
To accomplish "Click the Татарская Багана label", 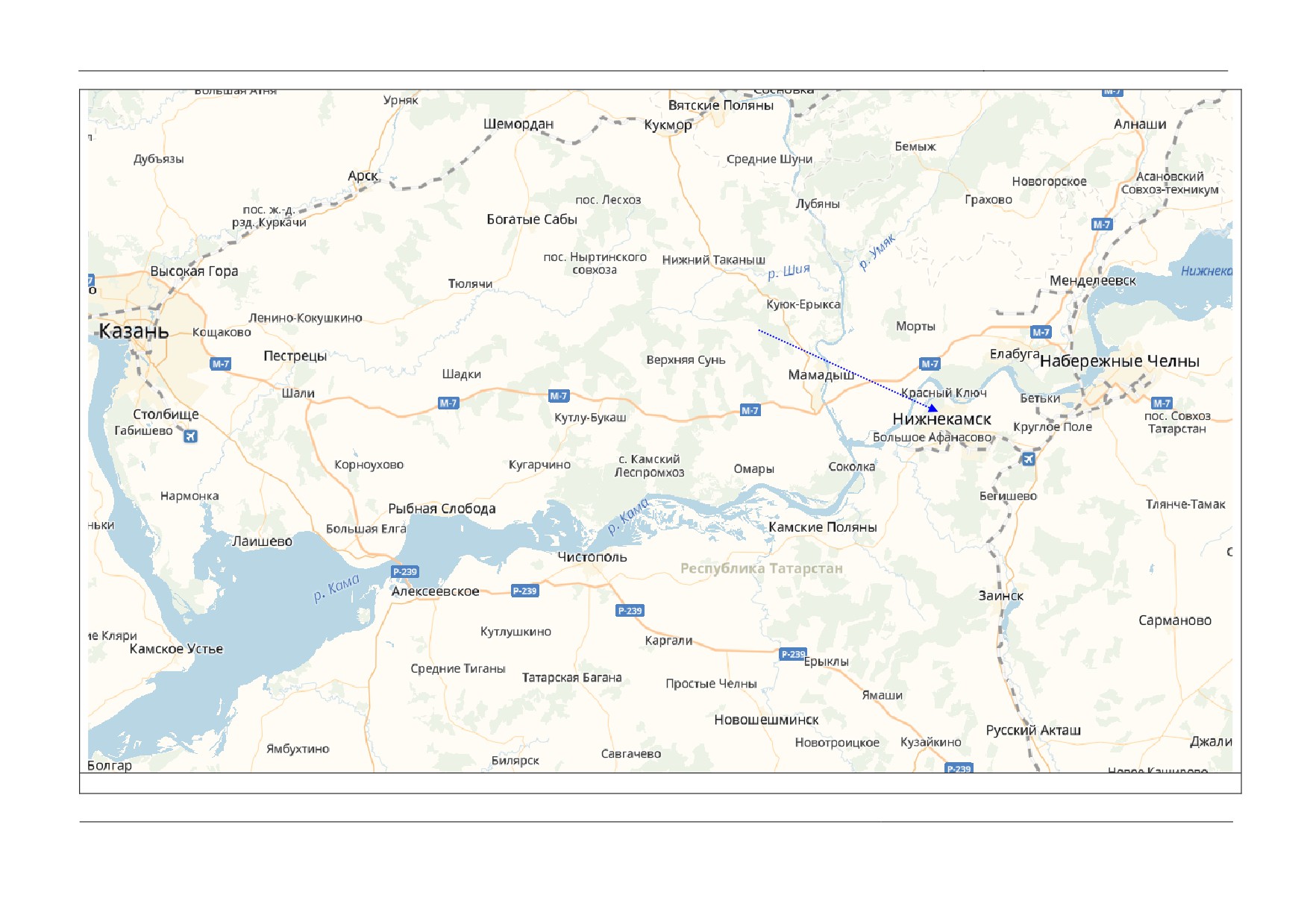I will click(571, 678).
